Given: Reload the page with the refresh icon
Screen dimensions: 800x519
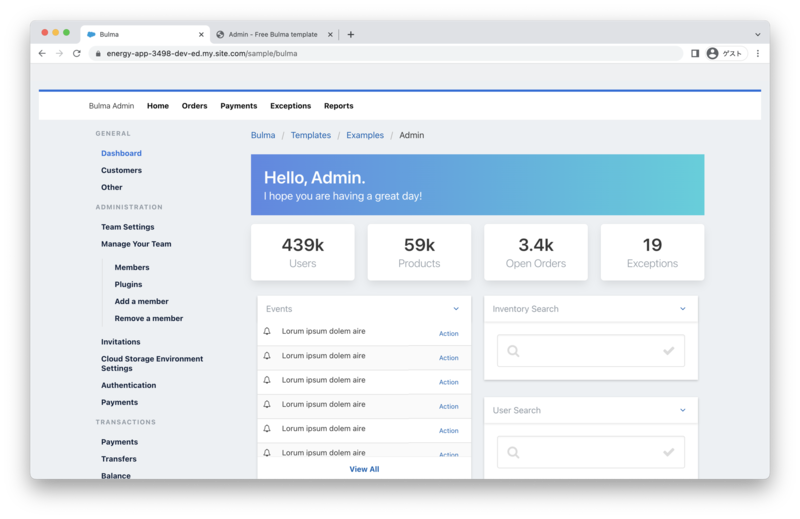Looking at the screenshot, I should click(x=77, y=53).
